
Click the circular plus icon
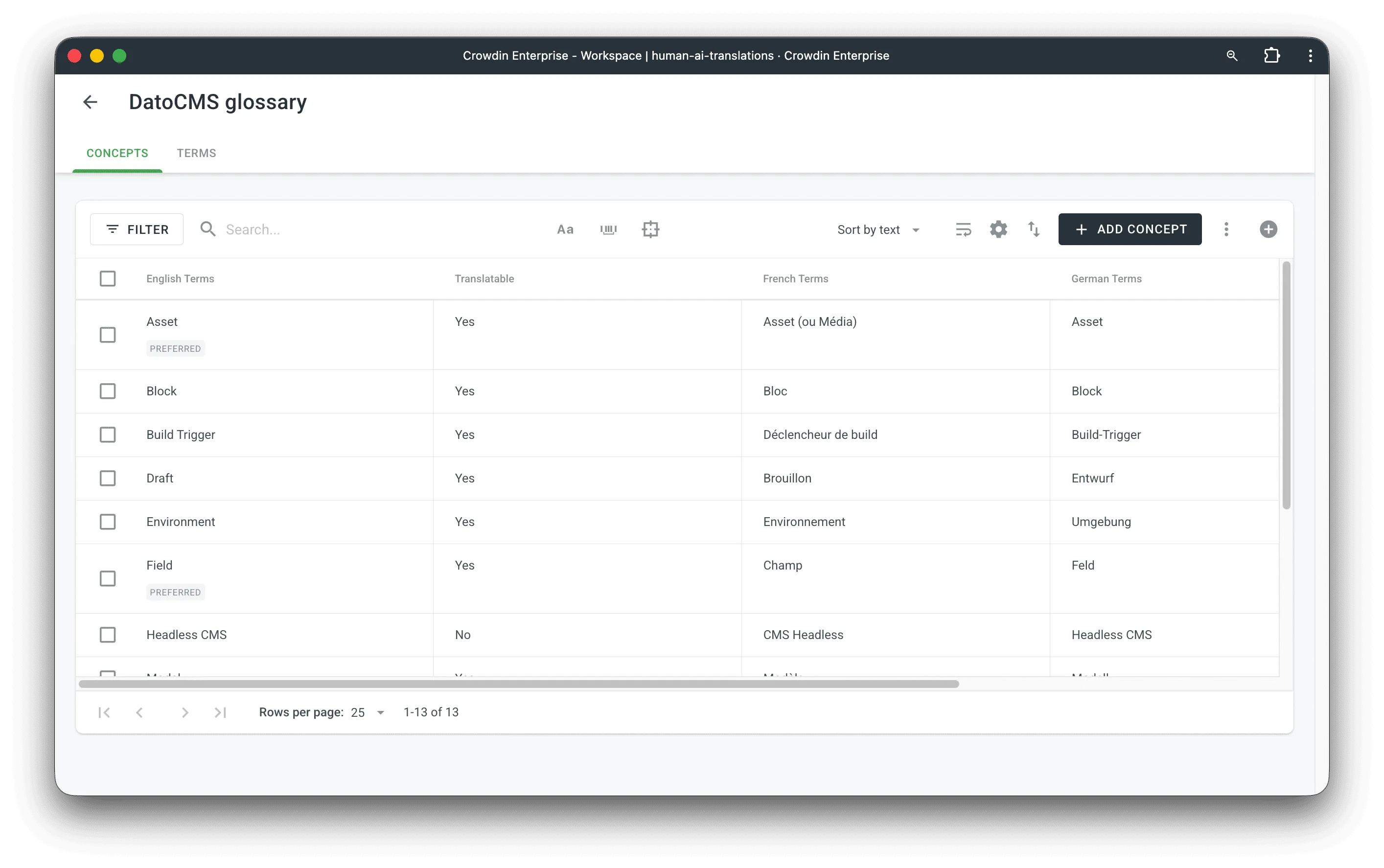click(1268, 229)
